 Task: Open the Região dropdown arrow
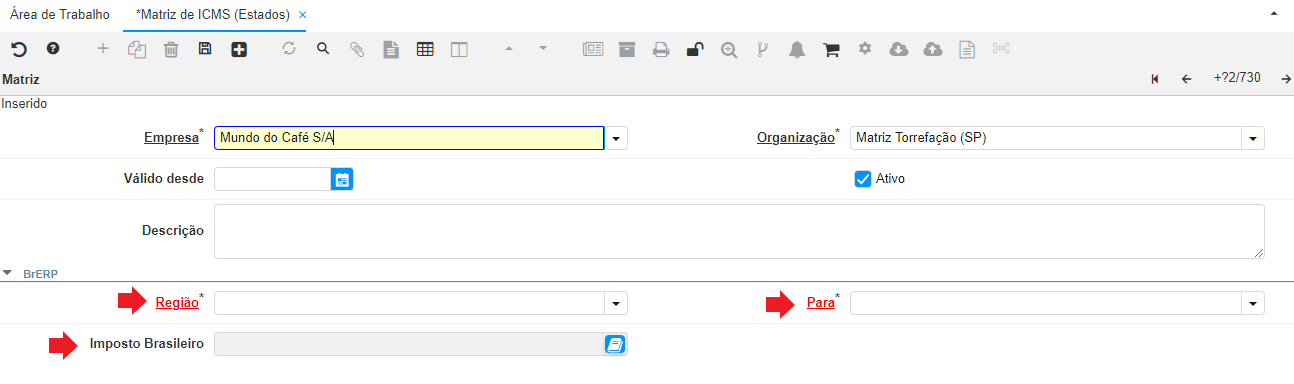[x=616, y=303]
